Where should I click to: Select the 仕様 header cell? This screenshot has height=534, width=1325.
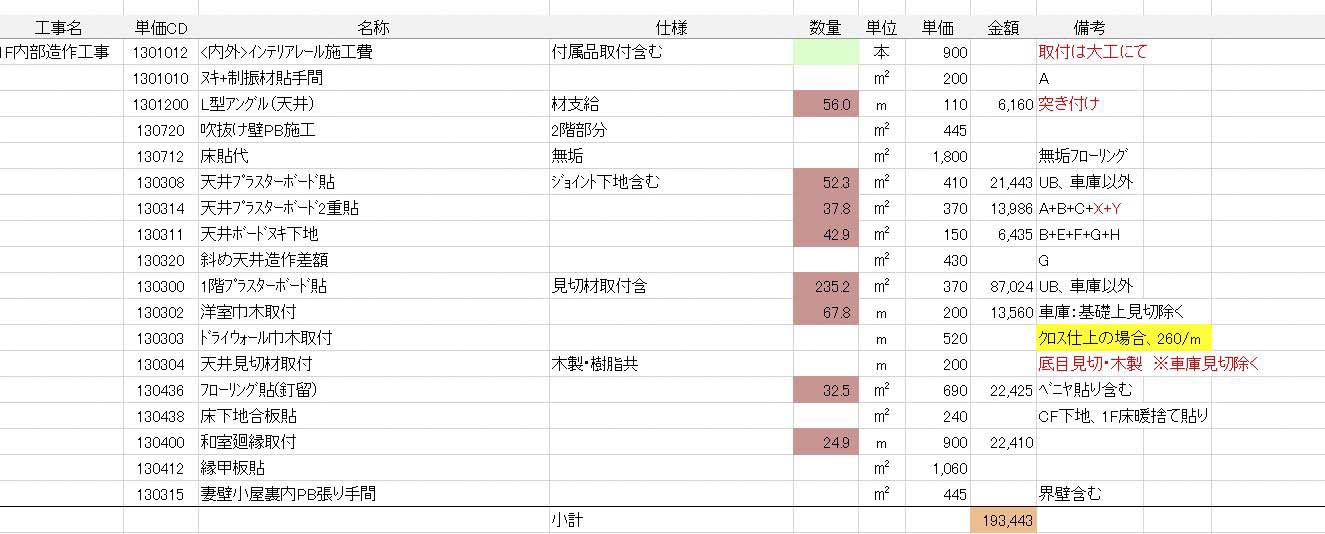(671, 27)
